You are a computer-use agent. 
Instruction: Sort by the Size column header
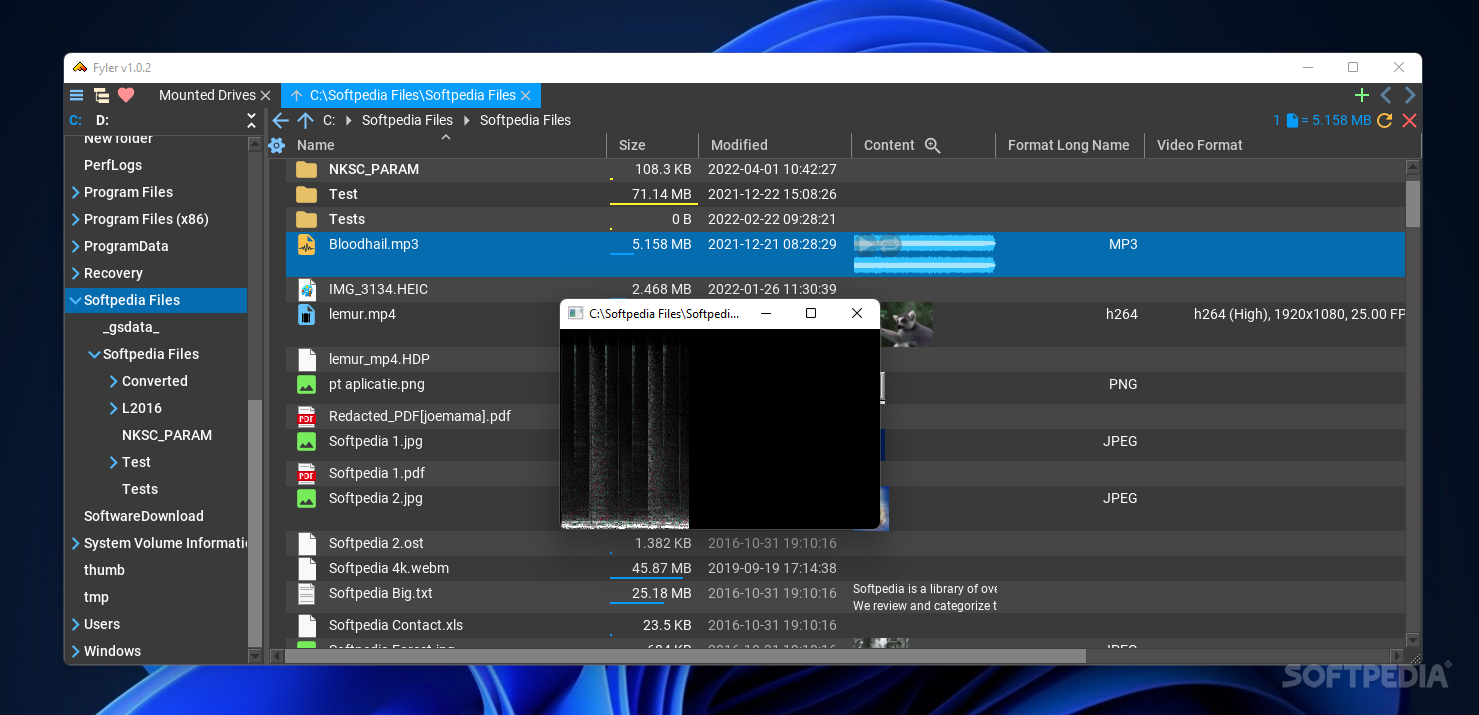coord(632,145)
